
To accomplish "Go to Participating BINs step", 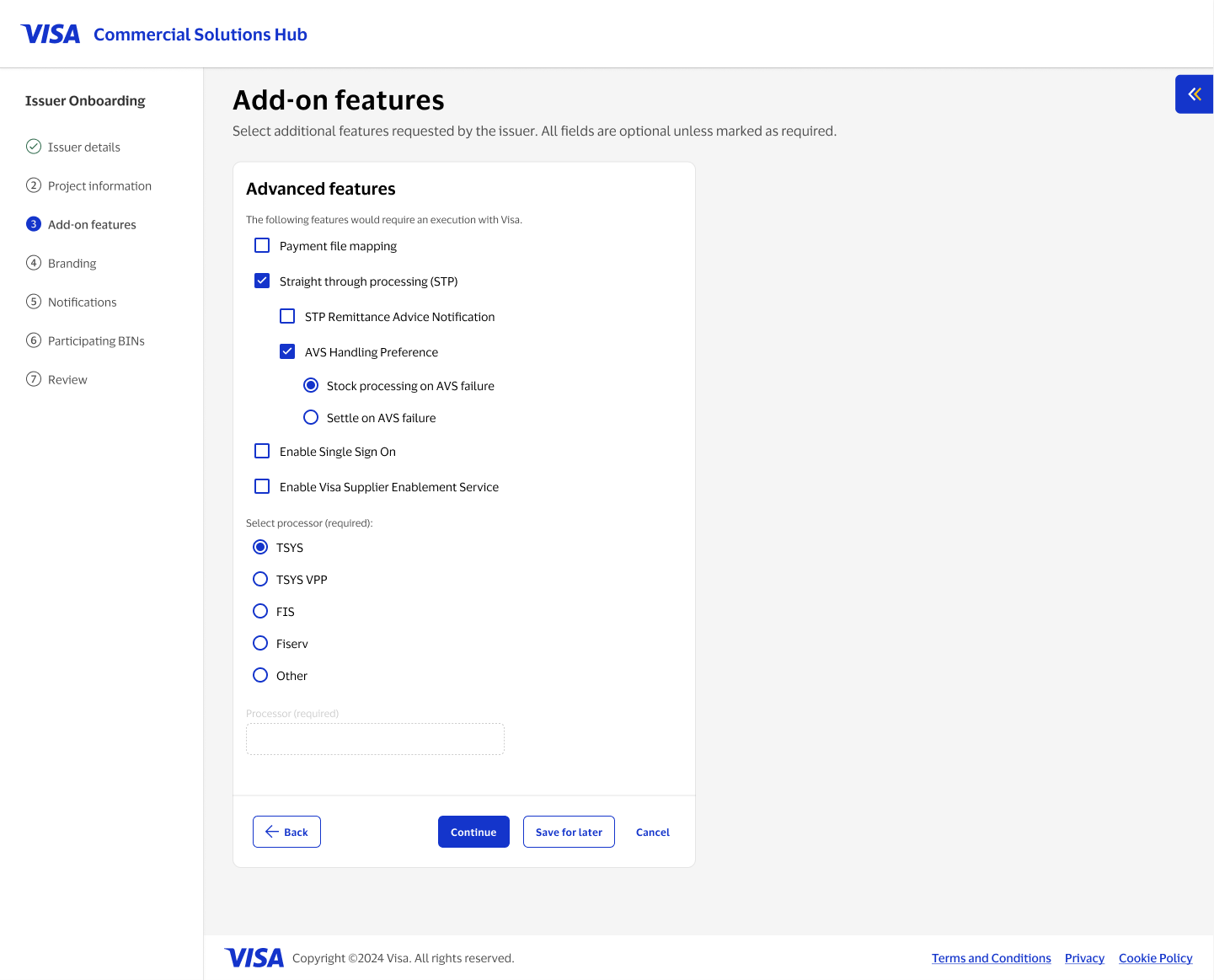I will coord(96,341).
